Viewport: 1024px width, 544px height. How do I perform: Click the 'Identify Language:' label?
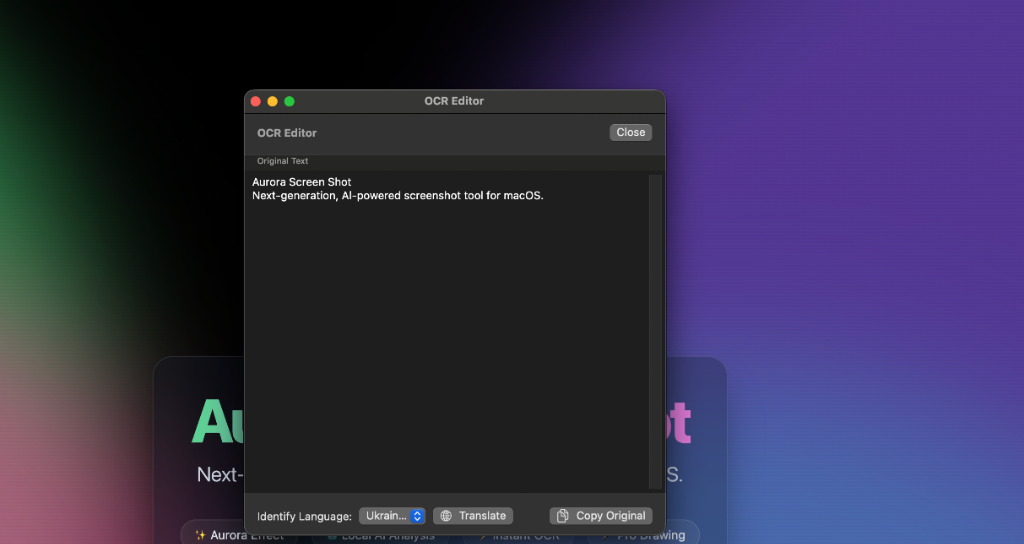point(304,516)
